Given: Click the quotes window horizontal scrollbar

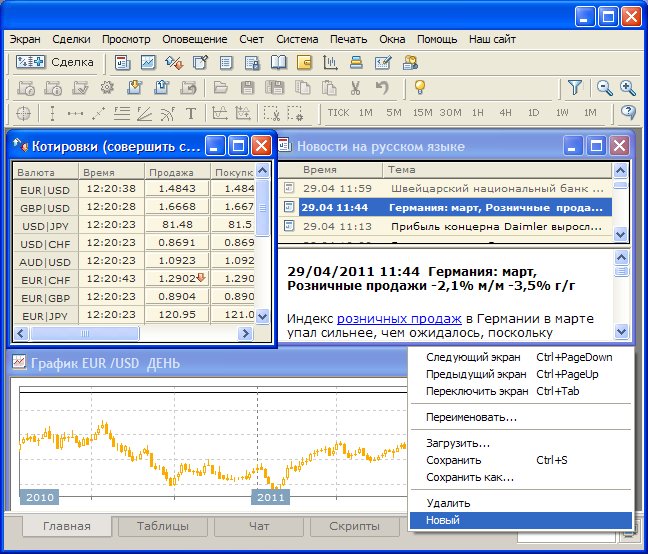Looking at the screenshot, I should [85, 334].
